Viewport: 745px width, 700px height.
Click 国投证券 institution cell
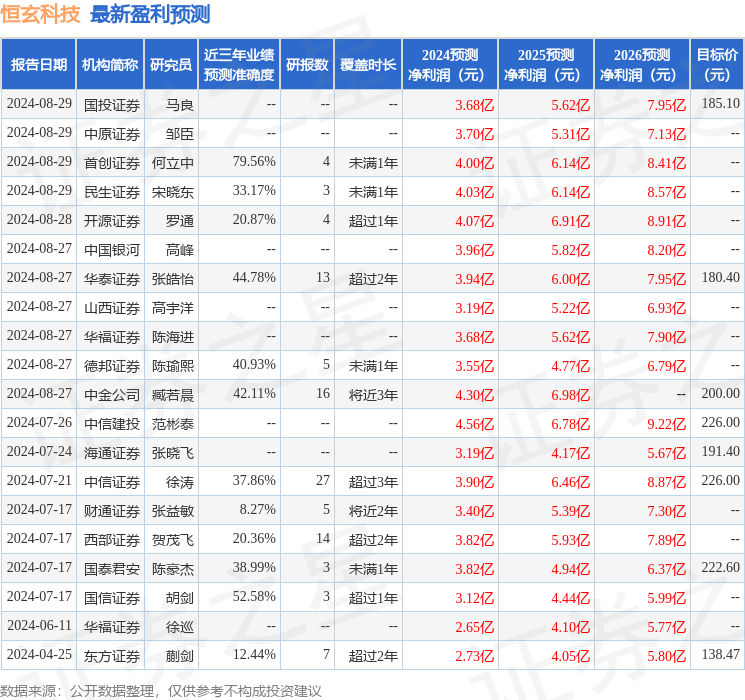[112, 105]
